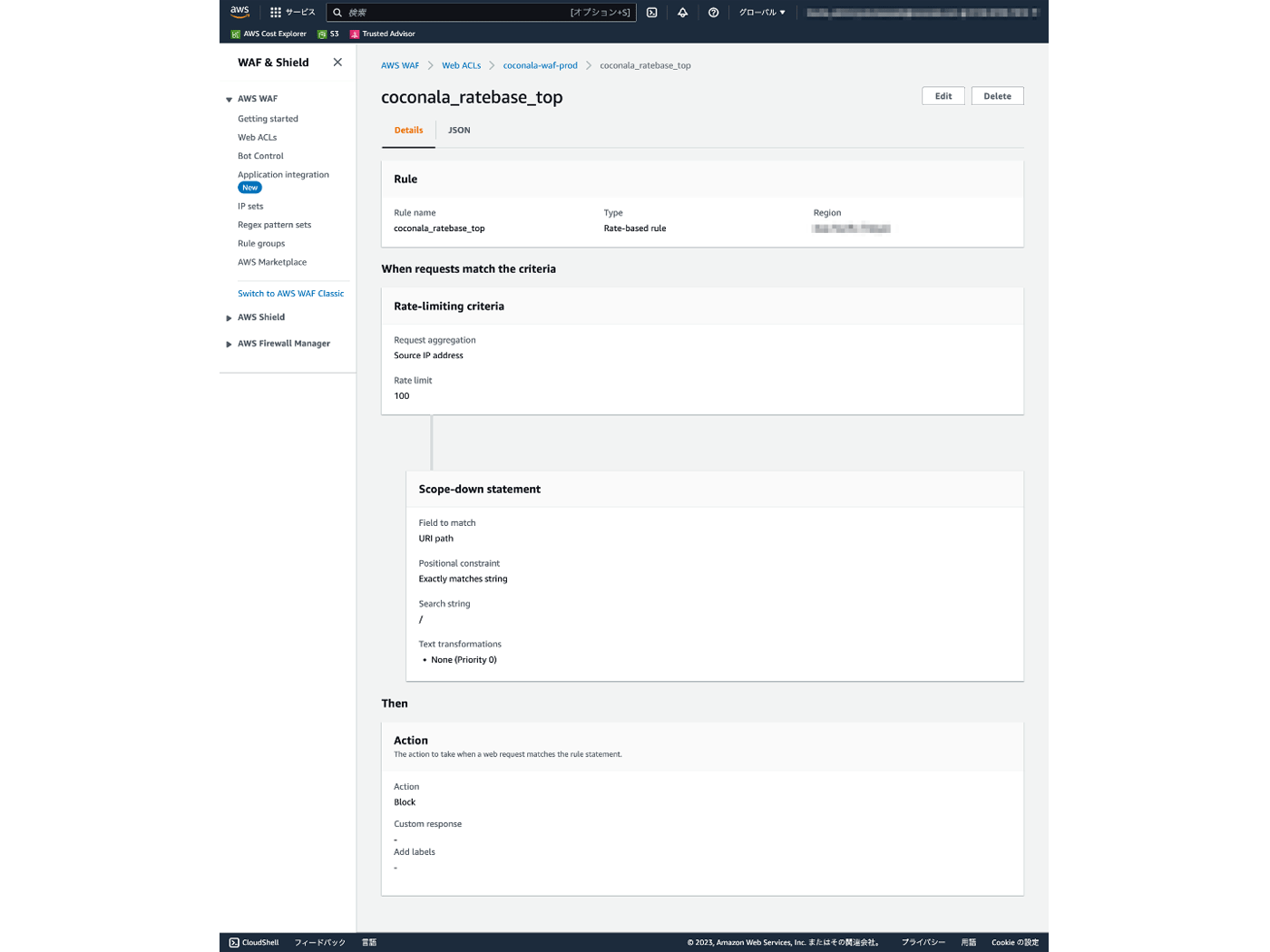Open the notifications bell icon

click(x=683, y=12)
